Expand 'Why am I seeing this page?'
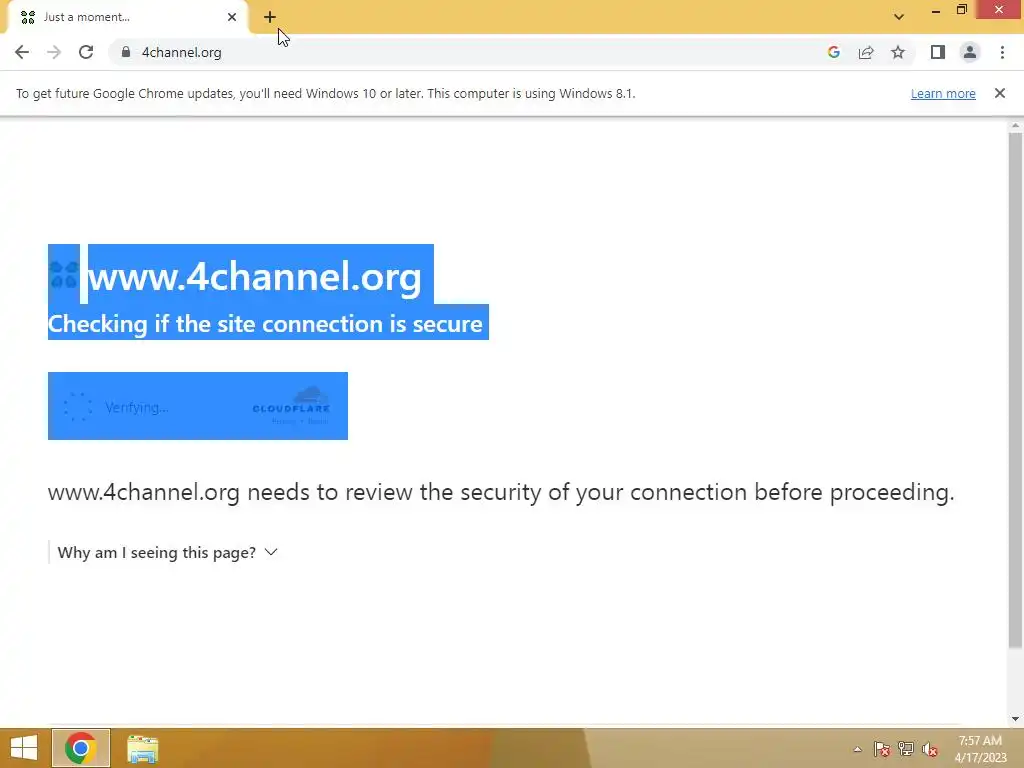 point(168,552)
